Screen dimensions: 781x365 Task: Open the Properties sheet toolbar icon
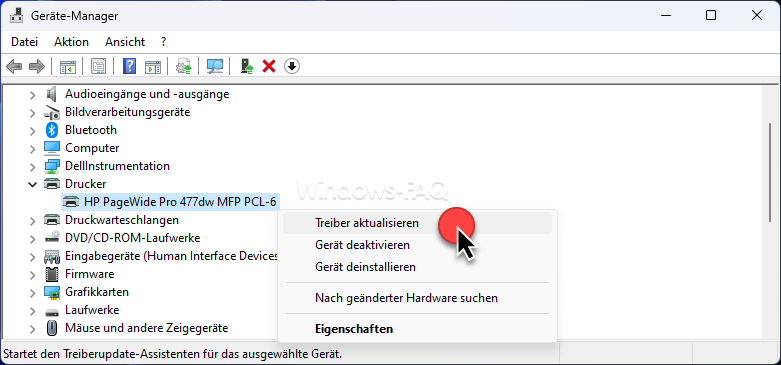tap(98, 66)
